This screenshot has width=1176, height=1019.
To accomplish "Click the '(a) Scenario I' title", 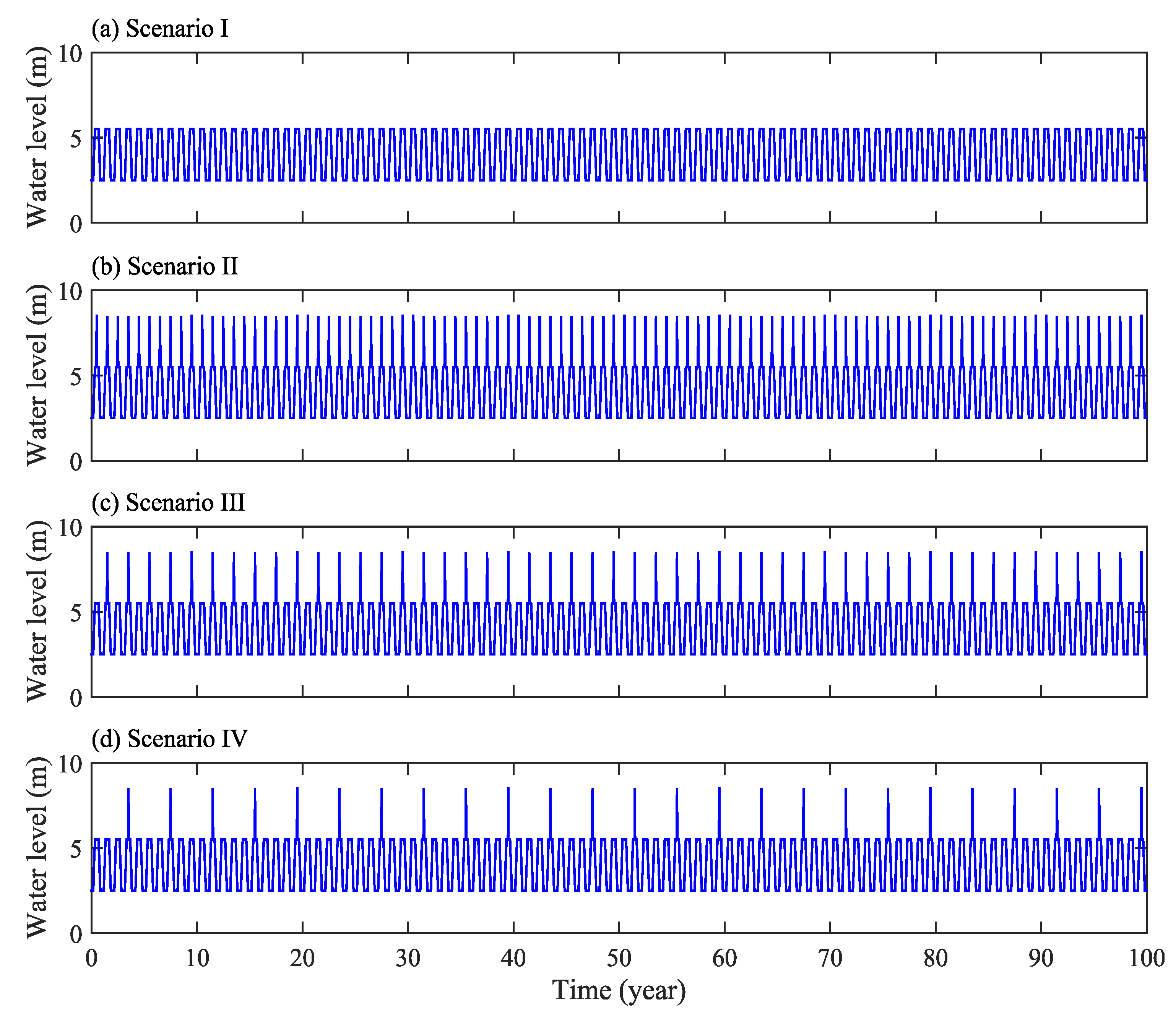I will [x=160, y=28].
